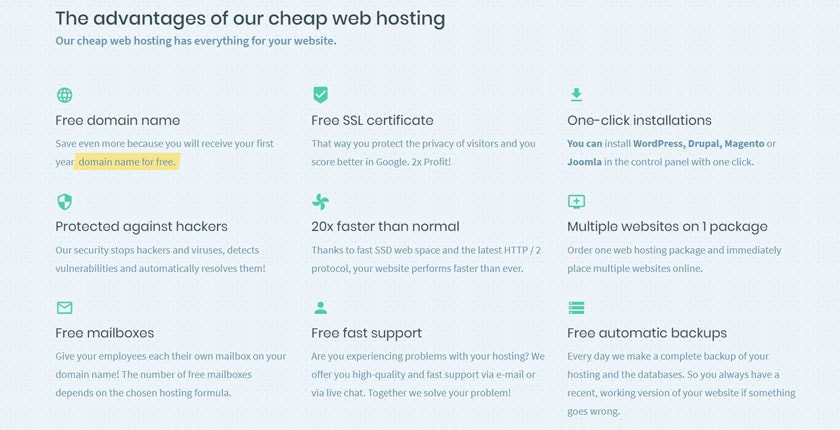Click the main 'advantages of our cheap web hosting' title
Viewport: 840px width, 430px height.
point(250,19)
